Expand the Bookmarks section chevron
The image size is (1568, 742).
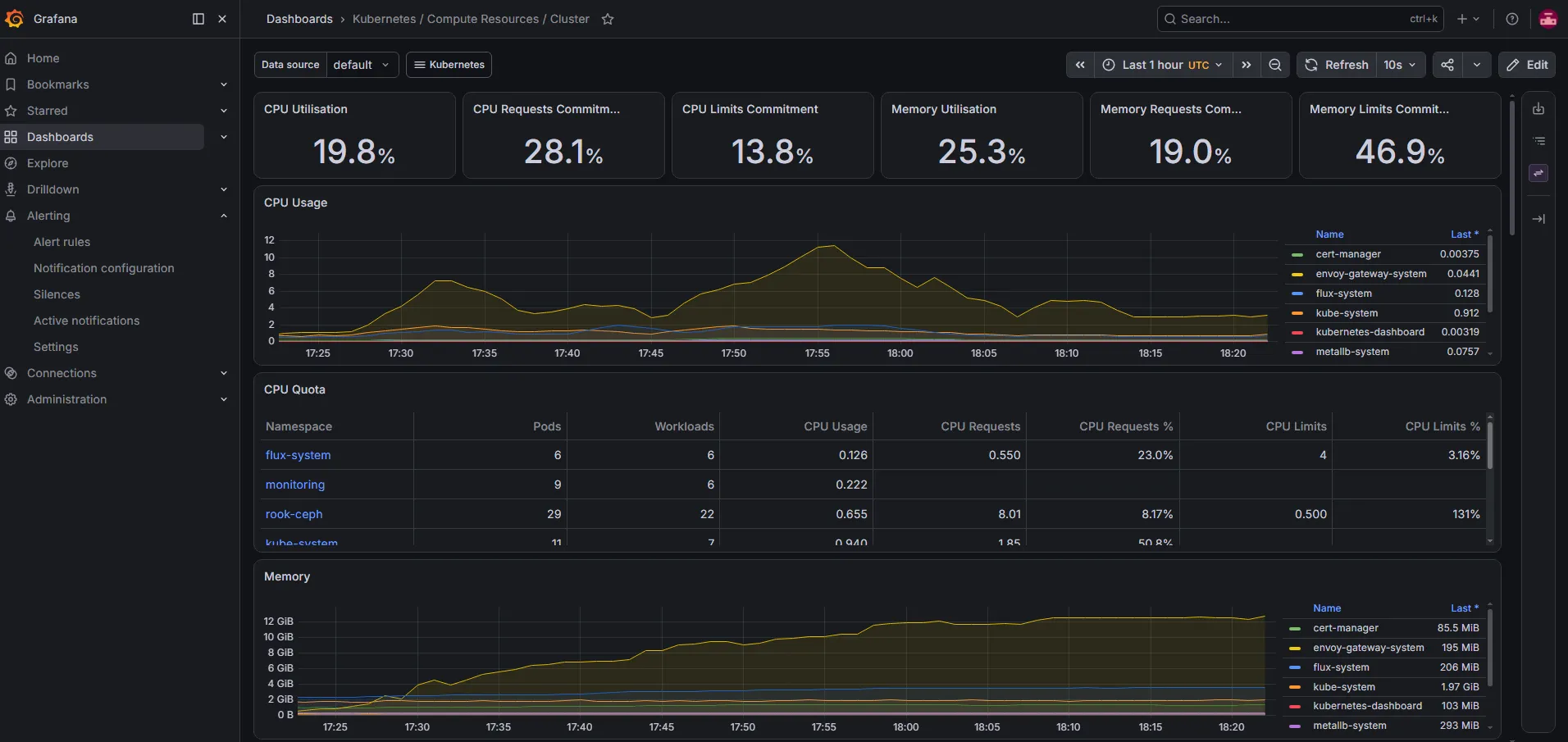pyautogui.click(x=224, y=84)
